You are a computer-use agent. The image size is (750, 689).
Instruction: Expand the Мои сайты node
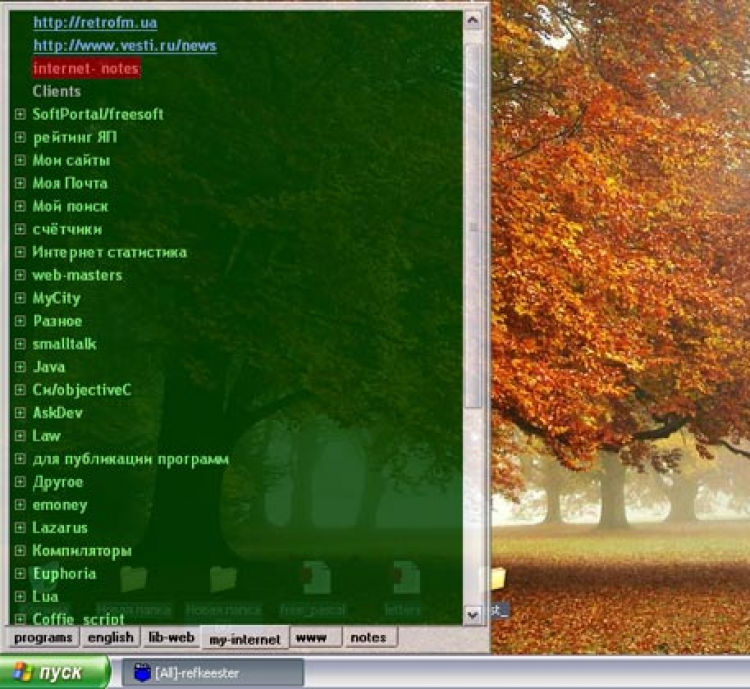coord(20,160)
